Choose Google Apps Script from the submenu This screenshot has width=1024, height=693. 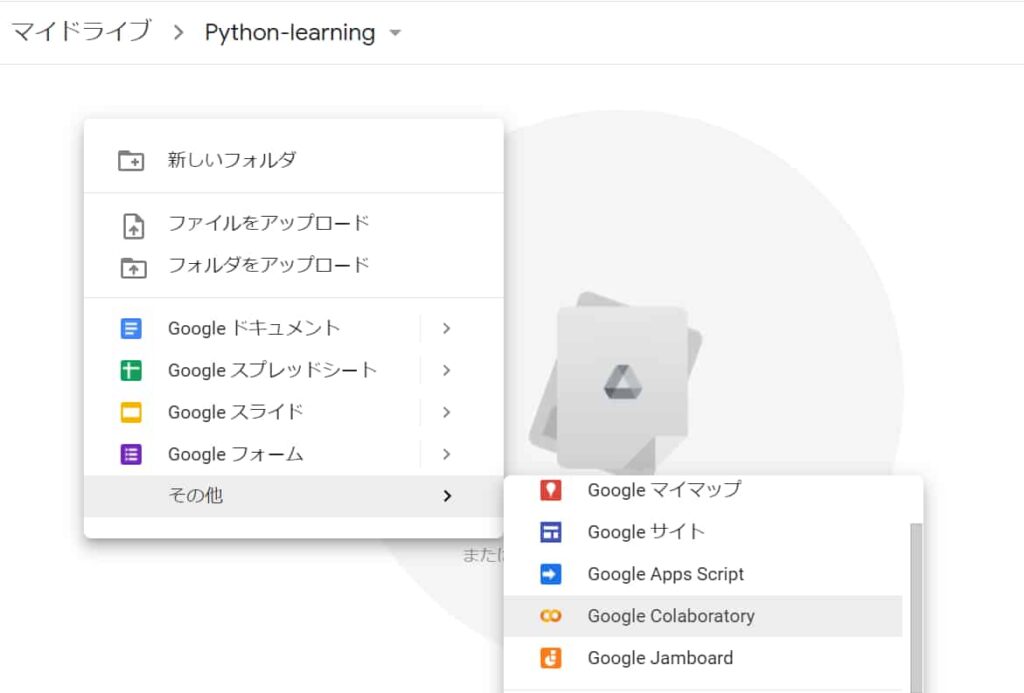click(x=664, y=574)
